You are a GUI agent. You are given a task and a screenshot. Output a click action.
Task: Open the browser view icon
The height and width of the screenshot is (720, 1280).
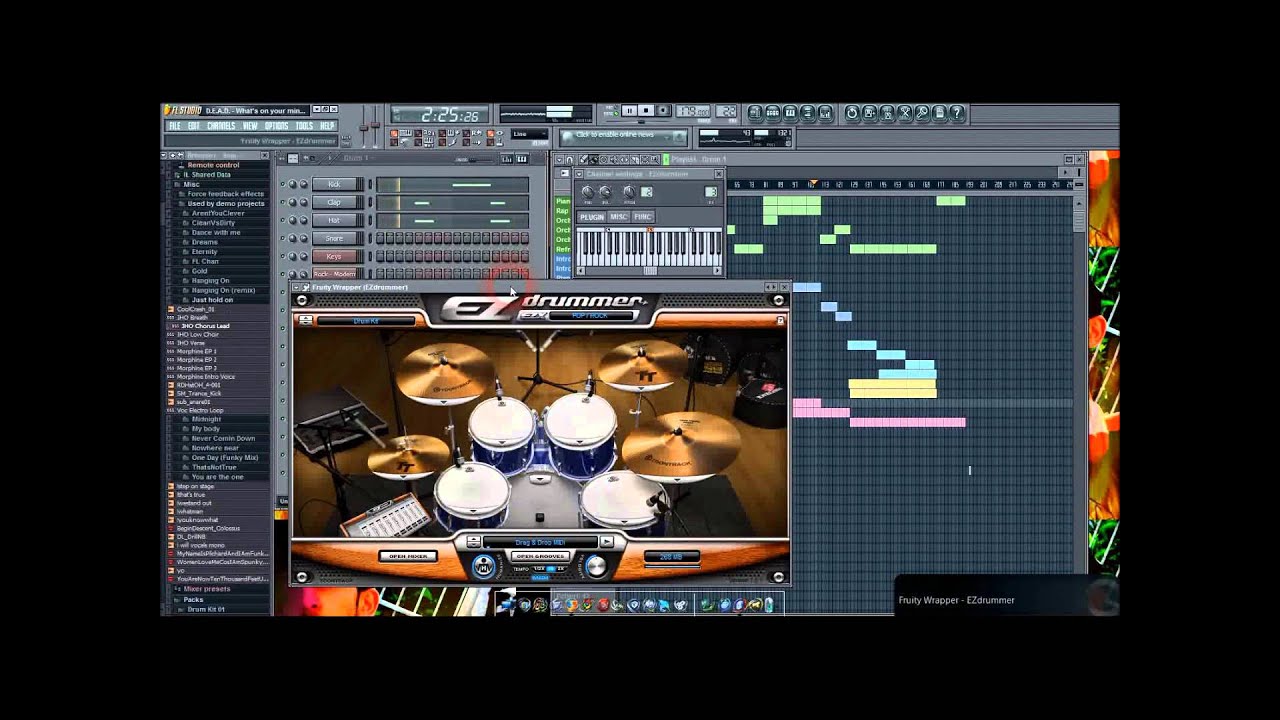(x=807, y=113)
